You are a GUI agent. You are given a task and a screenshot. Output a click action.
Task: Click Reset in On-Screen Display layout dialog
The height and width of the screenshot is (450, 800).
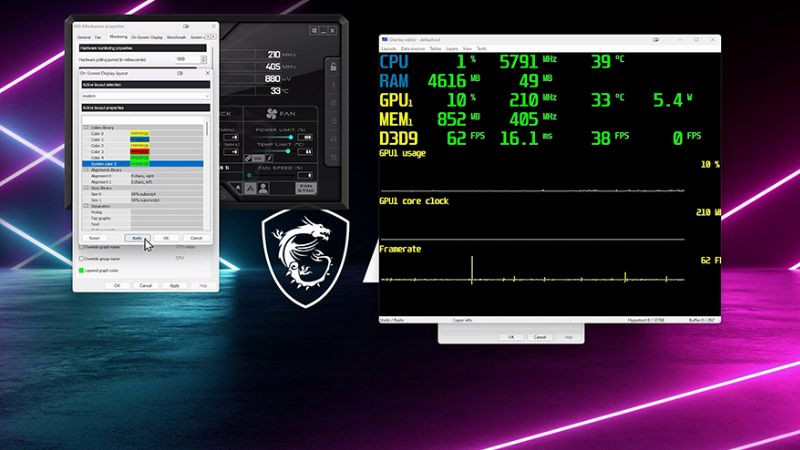[x=94, y=238]
